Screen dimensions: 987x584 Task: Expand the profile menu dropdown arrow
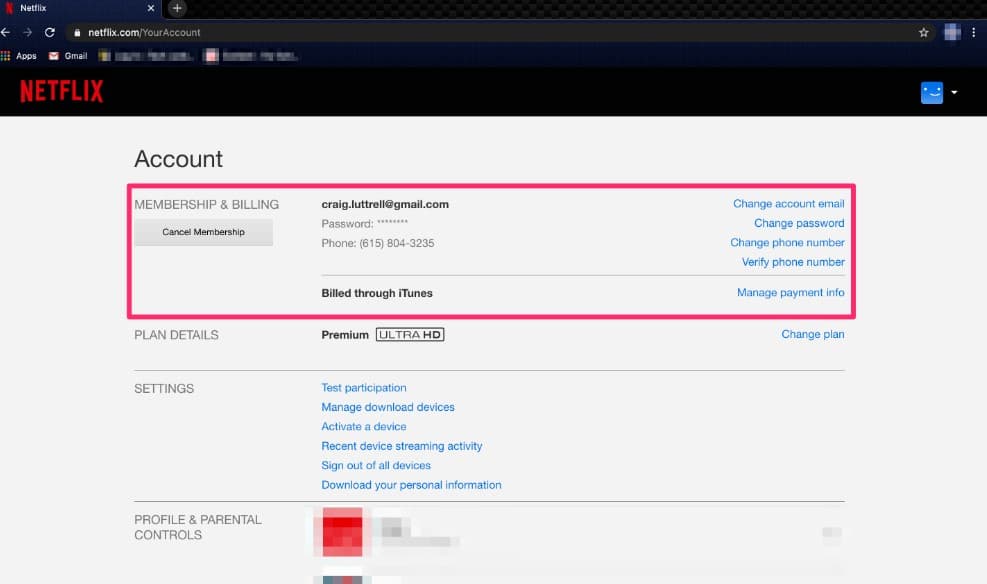click(x=954, y=93)
